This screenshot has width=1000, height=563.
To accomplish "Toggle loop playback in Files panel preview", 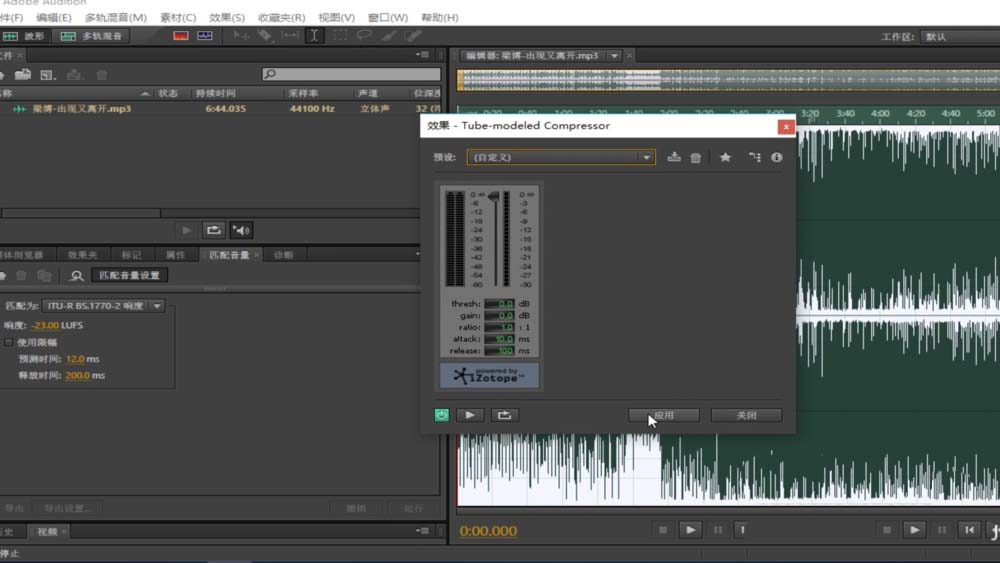I will tap(214, 230).
